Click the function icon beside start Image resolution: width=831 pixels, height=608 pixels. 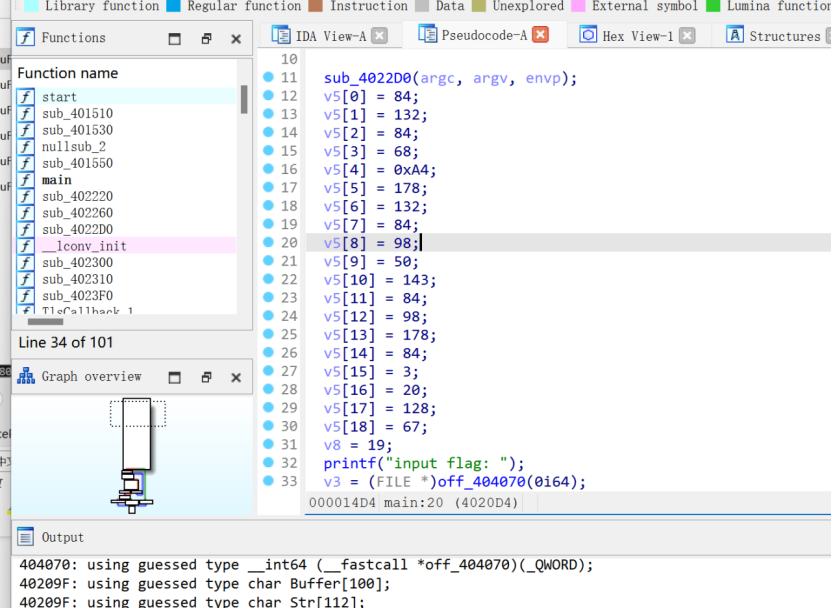25,96
